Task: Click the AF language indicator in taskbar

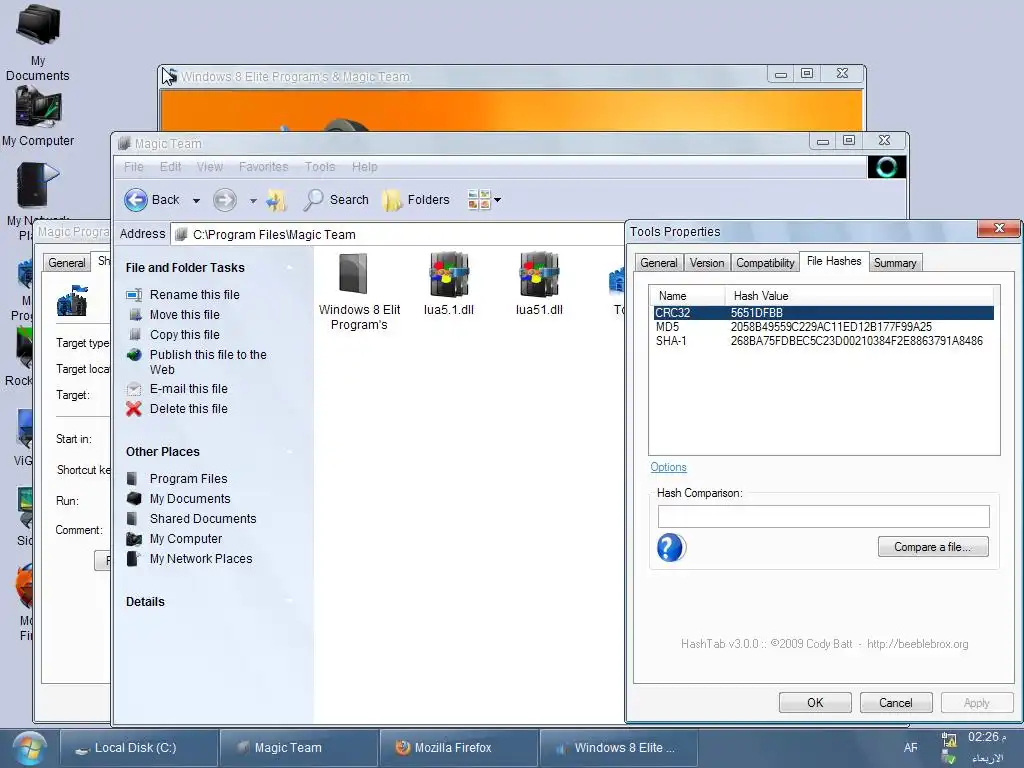Action: pyautogui.click(x=910, y=748)
